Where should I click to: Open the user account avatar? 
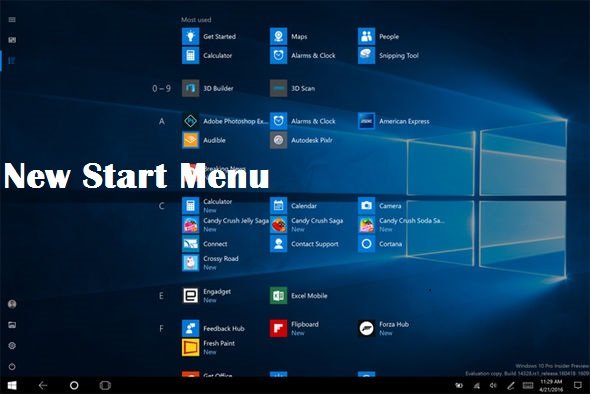click(12, 304)
